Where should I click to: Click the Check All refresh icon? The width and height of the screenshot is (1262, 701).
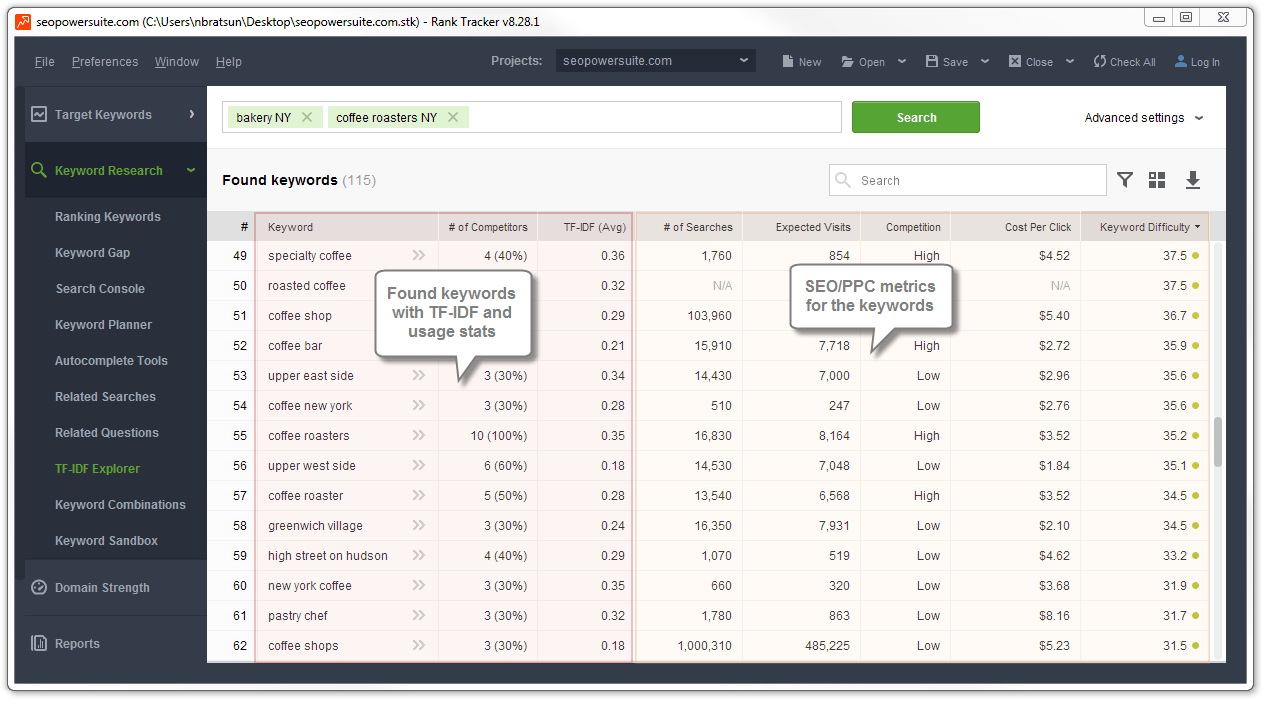click(x=1099, y=61)
